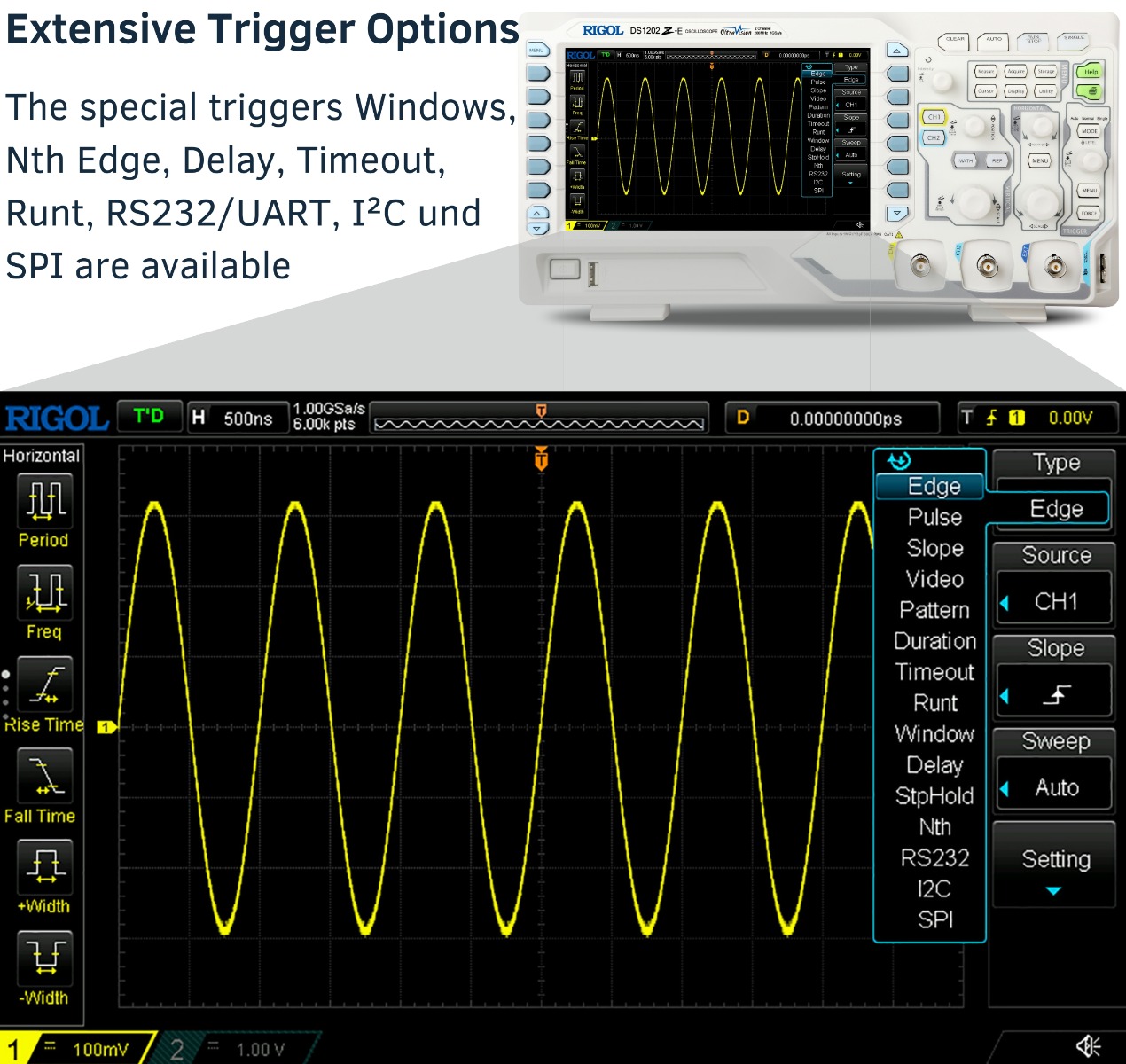Toggle the REF key on the front panel
Screen dimensions: 1126x1064
click(x=997, y=161)
